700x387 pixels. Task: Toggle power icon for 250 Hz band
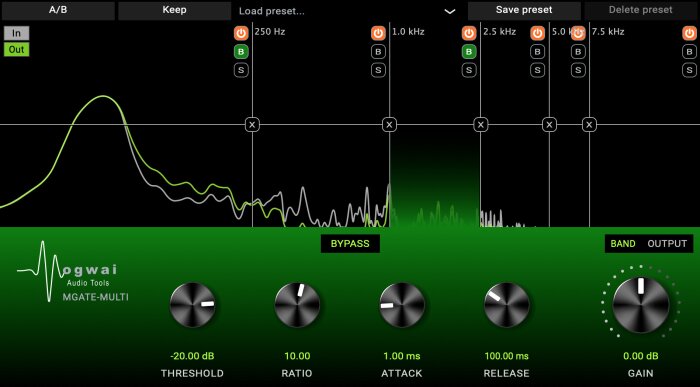point(241,33)
